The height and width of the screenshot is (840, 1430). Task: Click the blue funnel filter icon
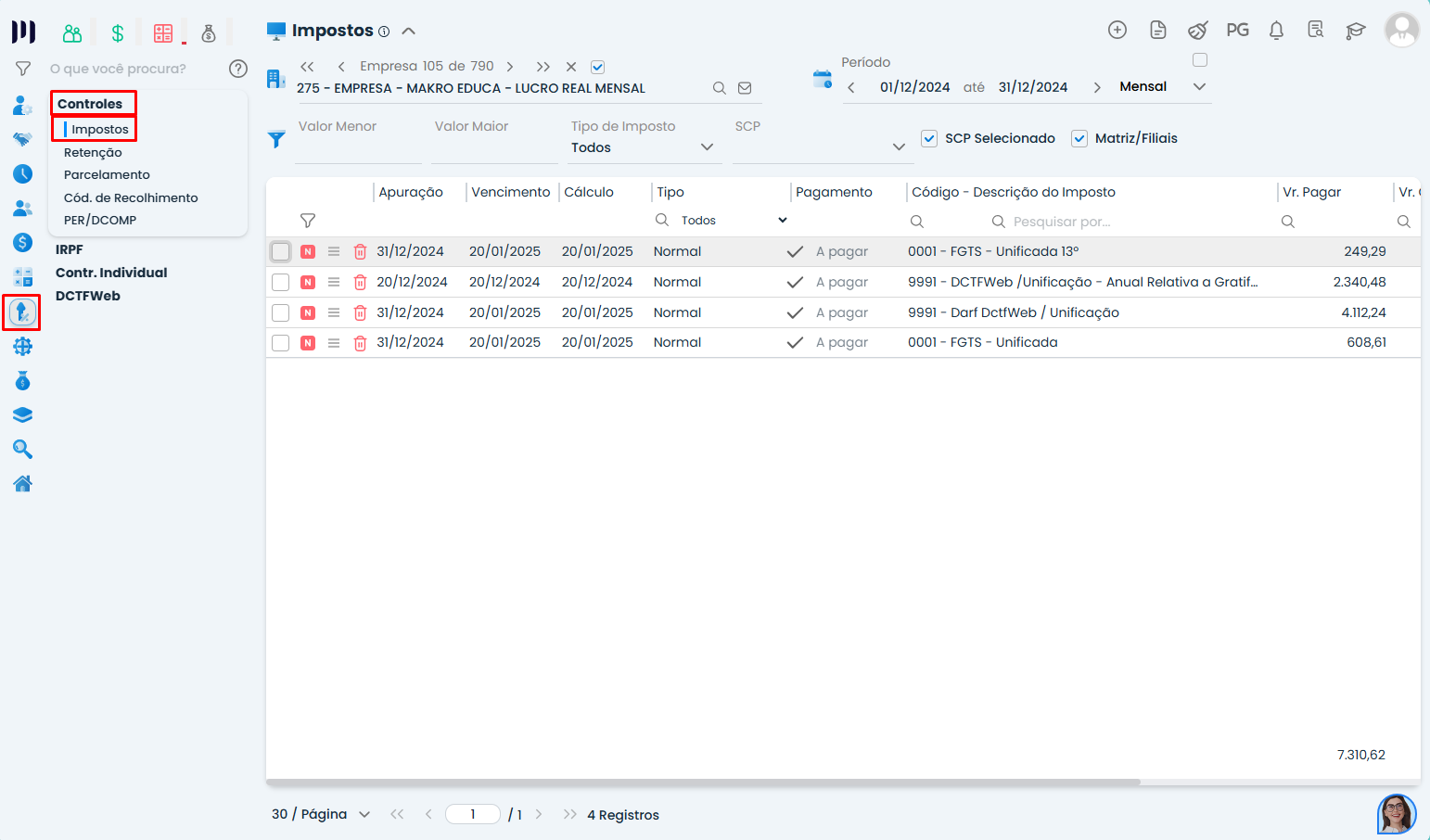click(x=276, y=140)
